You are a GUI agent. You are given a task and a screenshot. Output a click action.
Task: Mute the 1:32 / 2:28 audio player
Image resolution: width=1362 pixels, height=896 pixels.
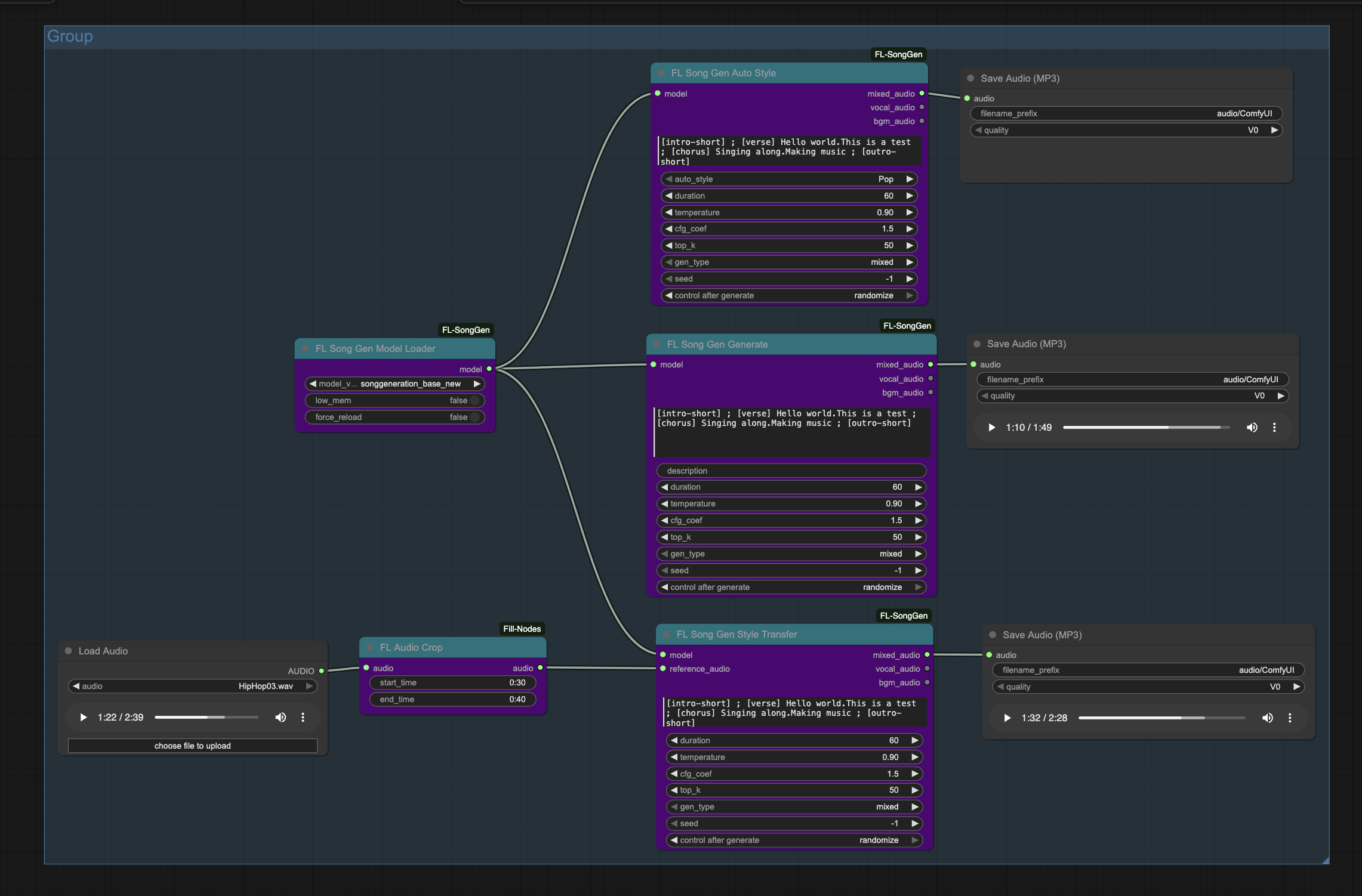[x=1268, y=718]
